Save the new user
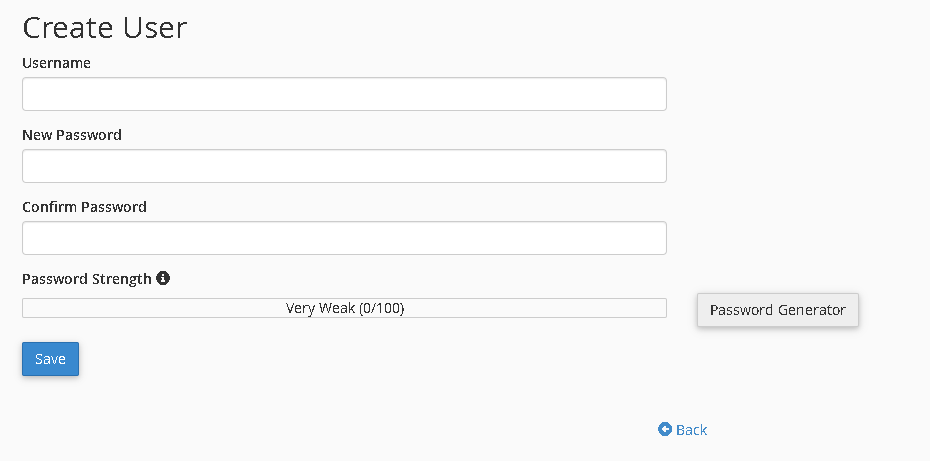The width and height of the screenshot is (930, 461). pyautogui.click(x=50, y=359)
